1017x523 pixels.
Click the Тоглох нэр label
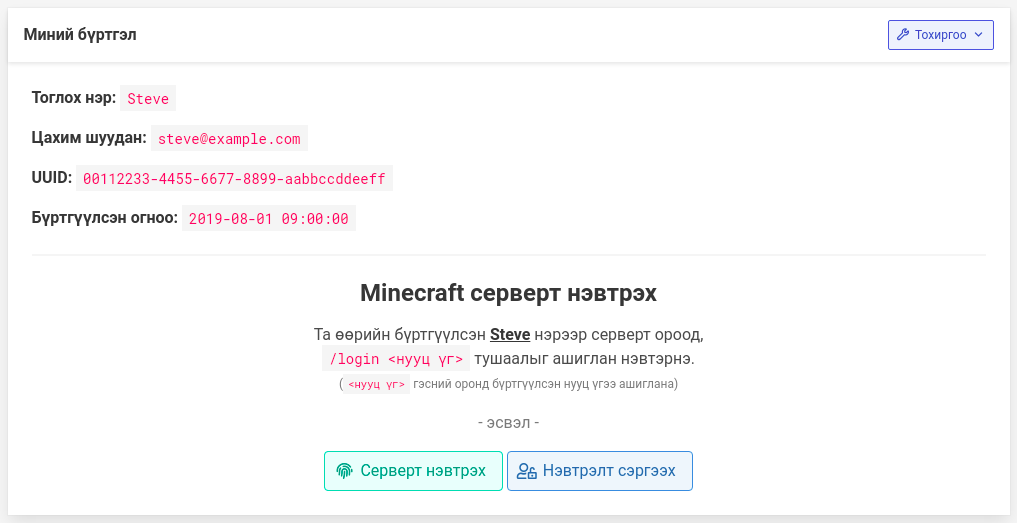coord(74,98)
